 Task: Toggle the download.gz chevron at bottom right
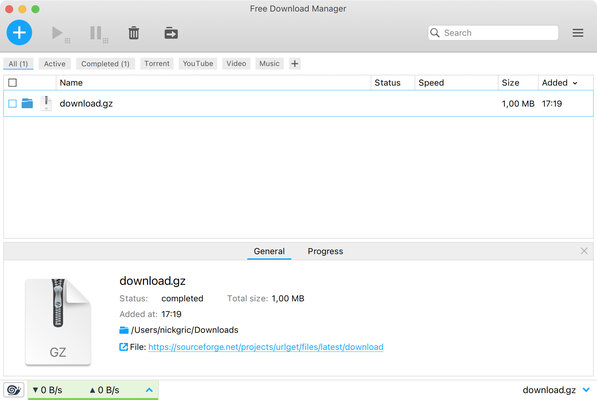click(586, 390)
